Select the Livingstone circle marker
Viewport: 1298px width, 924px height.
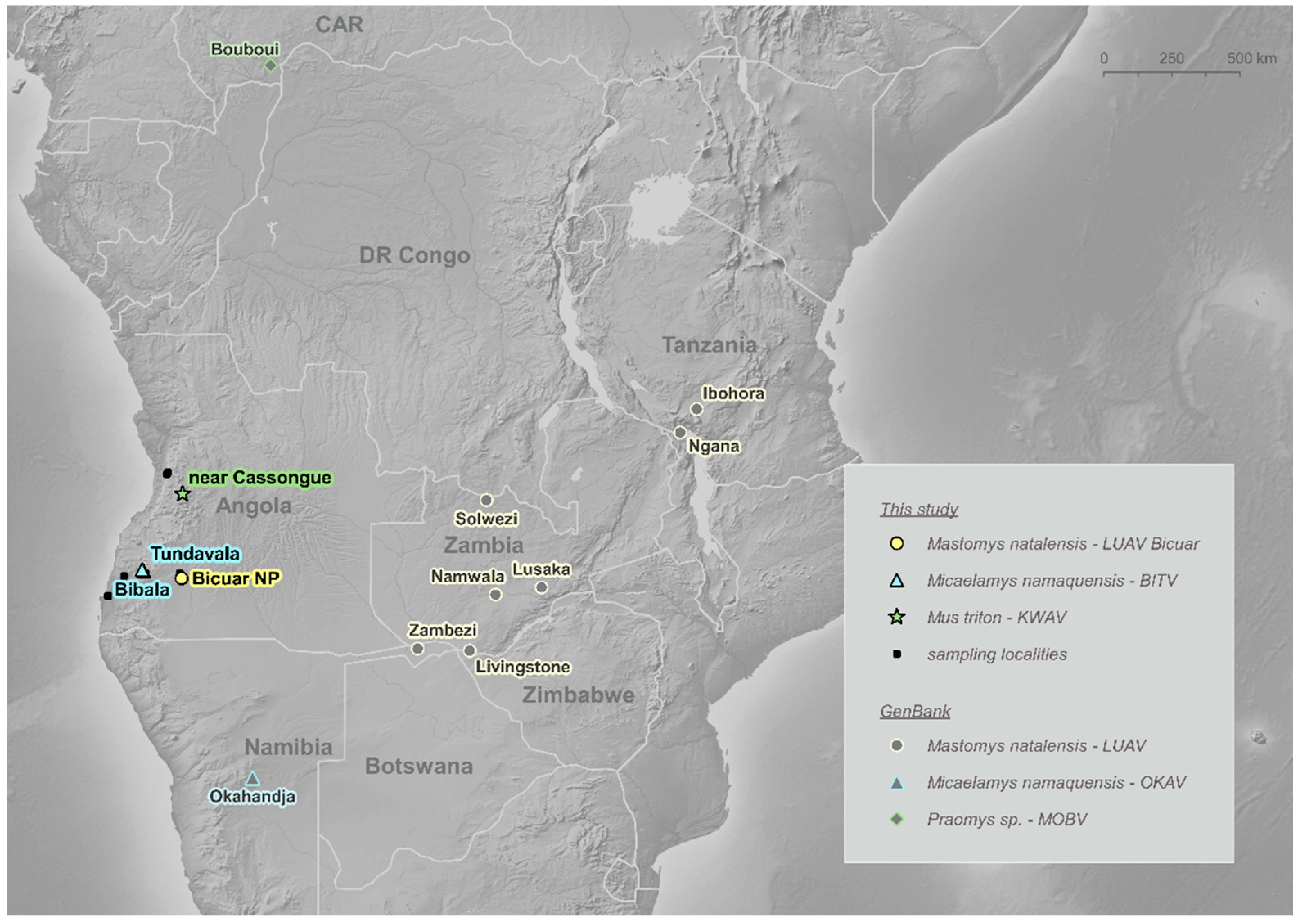tap(469, 650)
